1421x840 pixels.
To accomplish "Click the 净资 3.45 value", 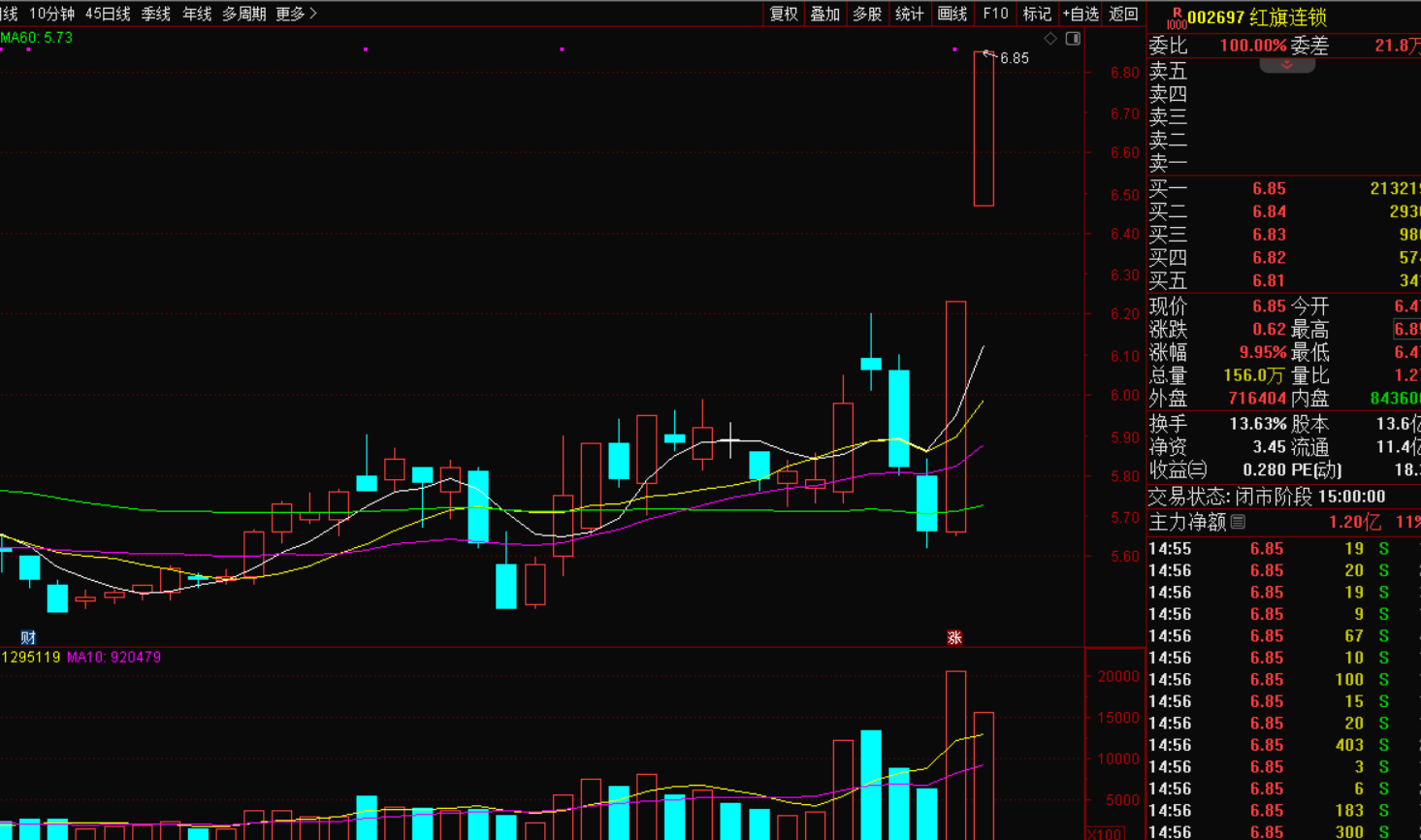I will point(1269,447).
